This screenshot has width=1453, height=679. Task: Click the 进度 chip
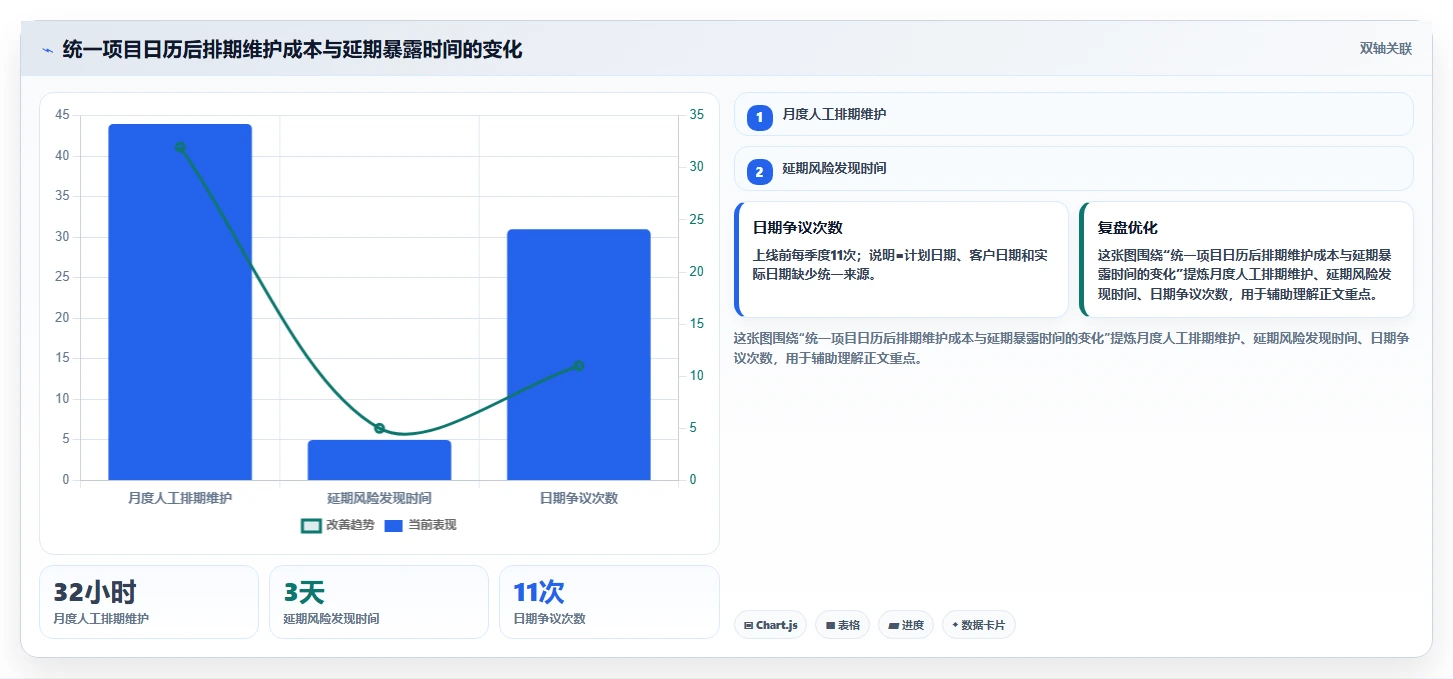click(905, 625)
